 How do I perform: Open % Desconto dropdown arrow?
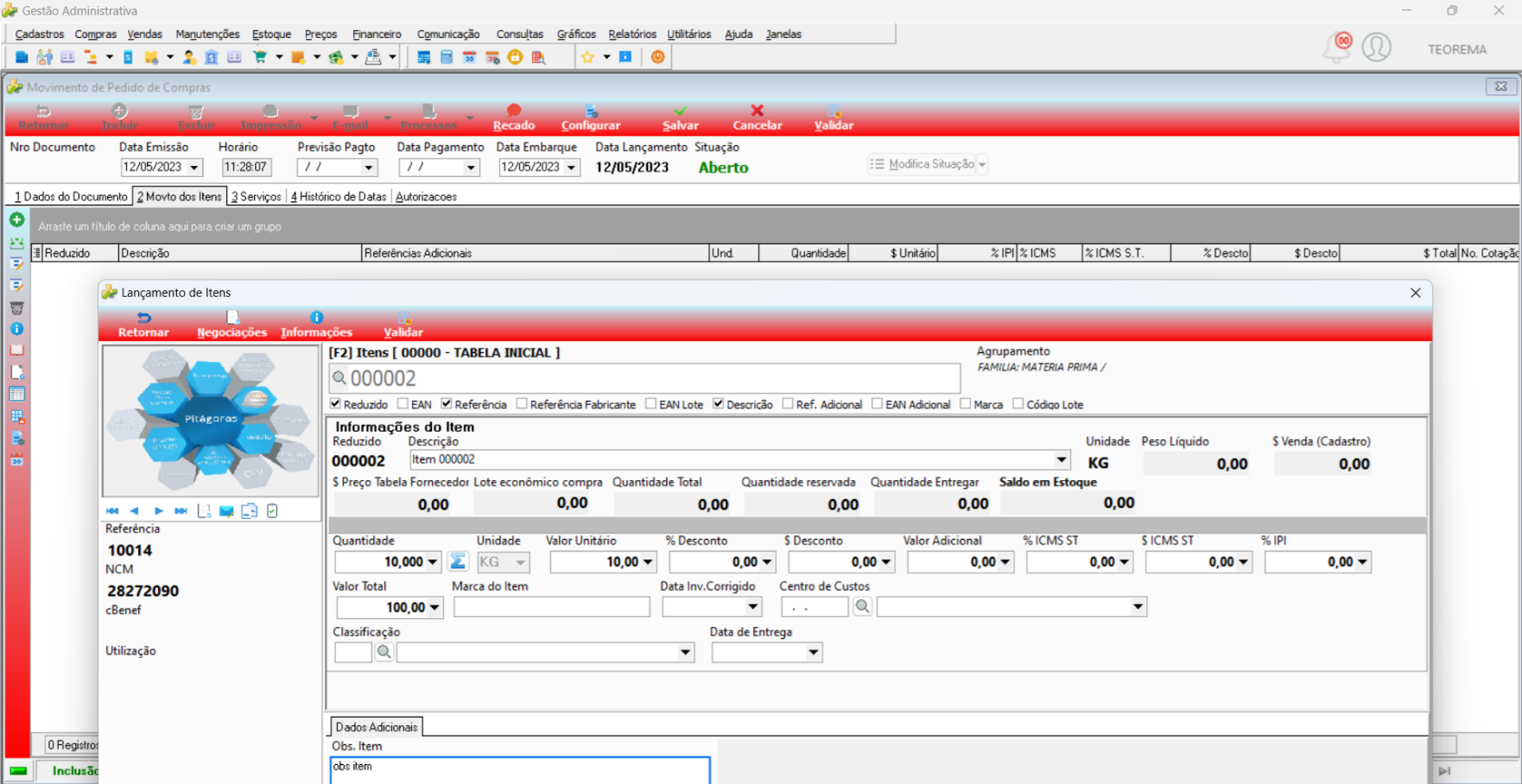click(768, 562)
